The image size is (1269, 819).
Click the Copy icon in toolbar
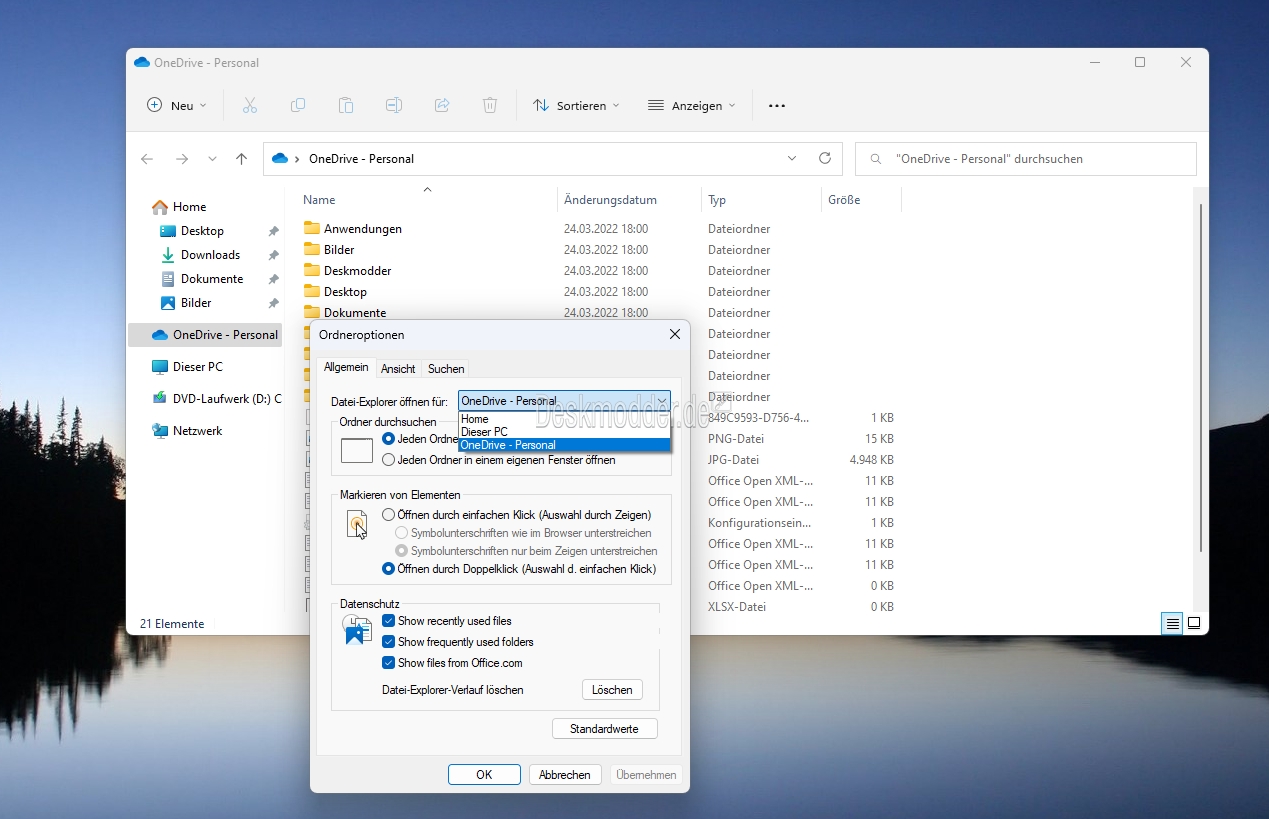[298, 105]
